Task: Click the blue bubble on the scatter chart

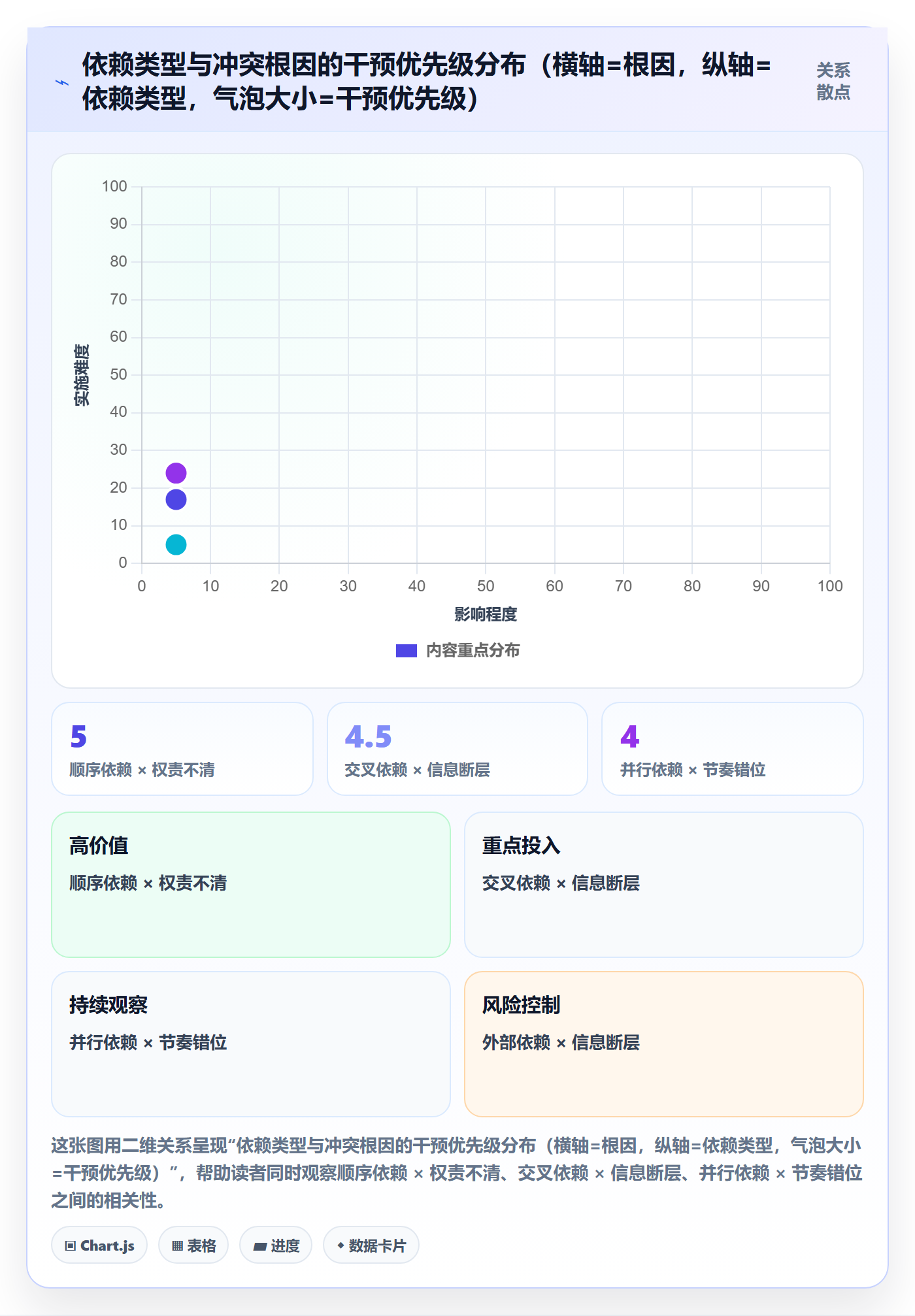Action: point(176,500)
